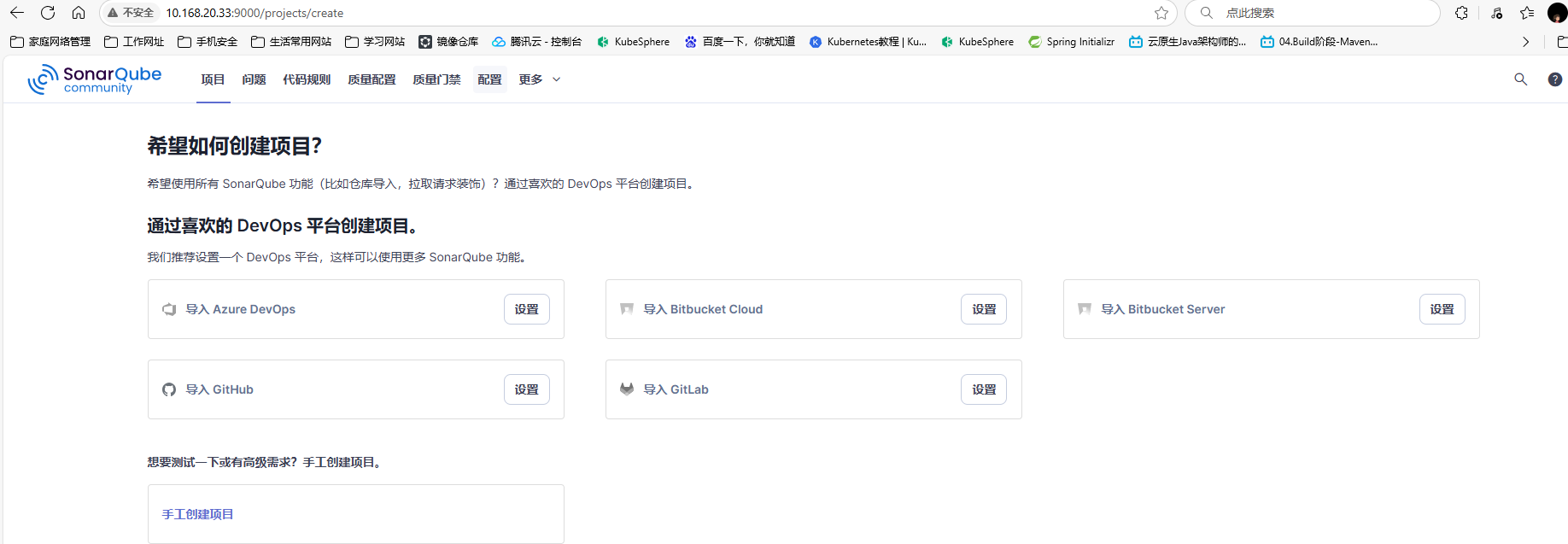Image resolution: width=1568 pixels, height=544 pixels.
Task: Open the browser extensions puzzle icon
Action: 1462,13
